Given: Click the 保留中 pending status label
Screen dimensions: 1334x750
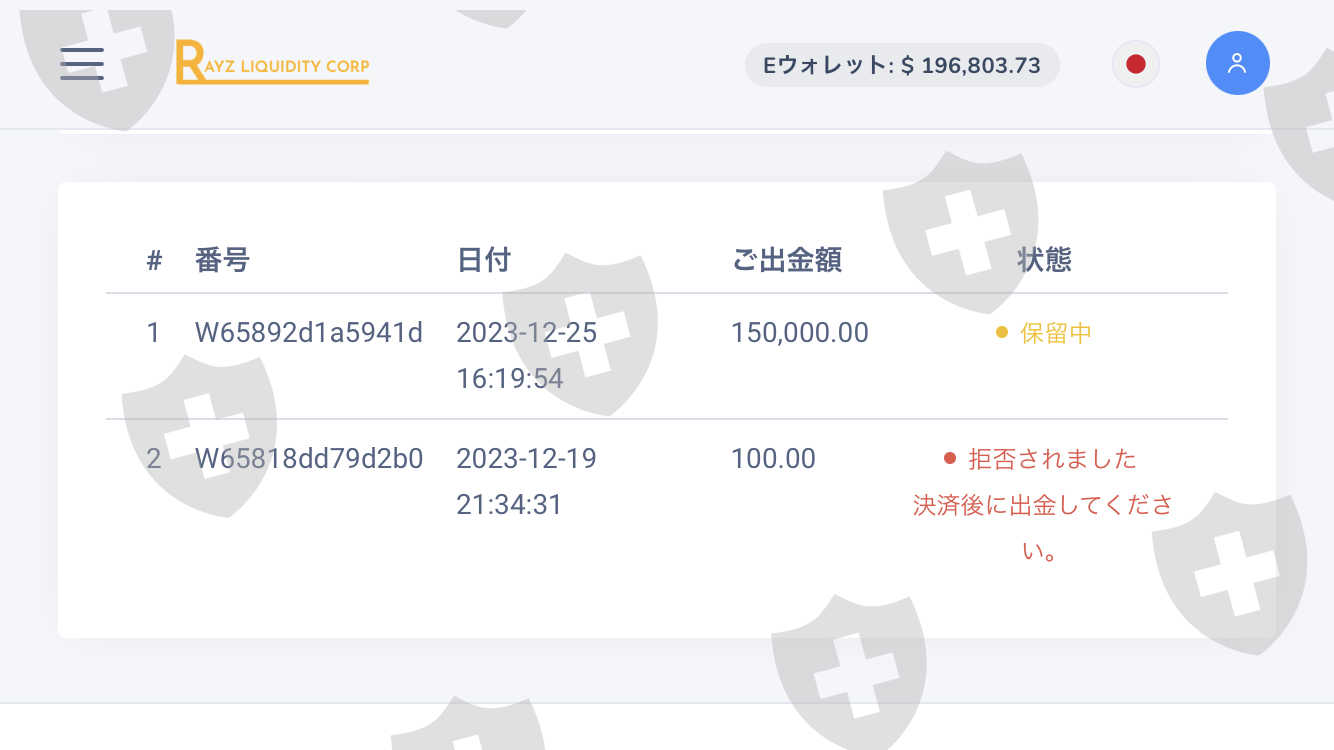Looking at the screenshot, I should tap(1056, 334).
